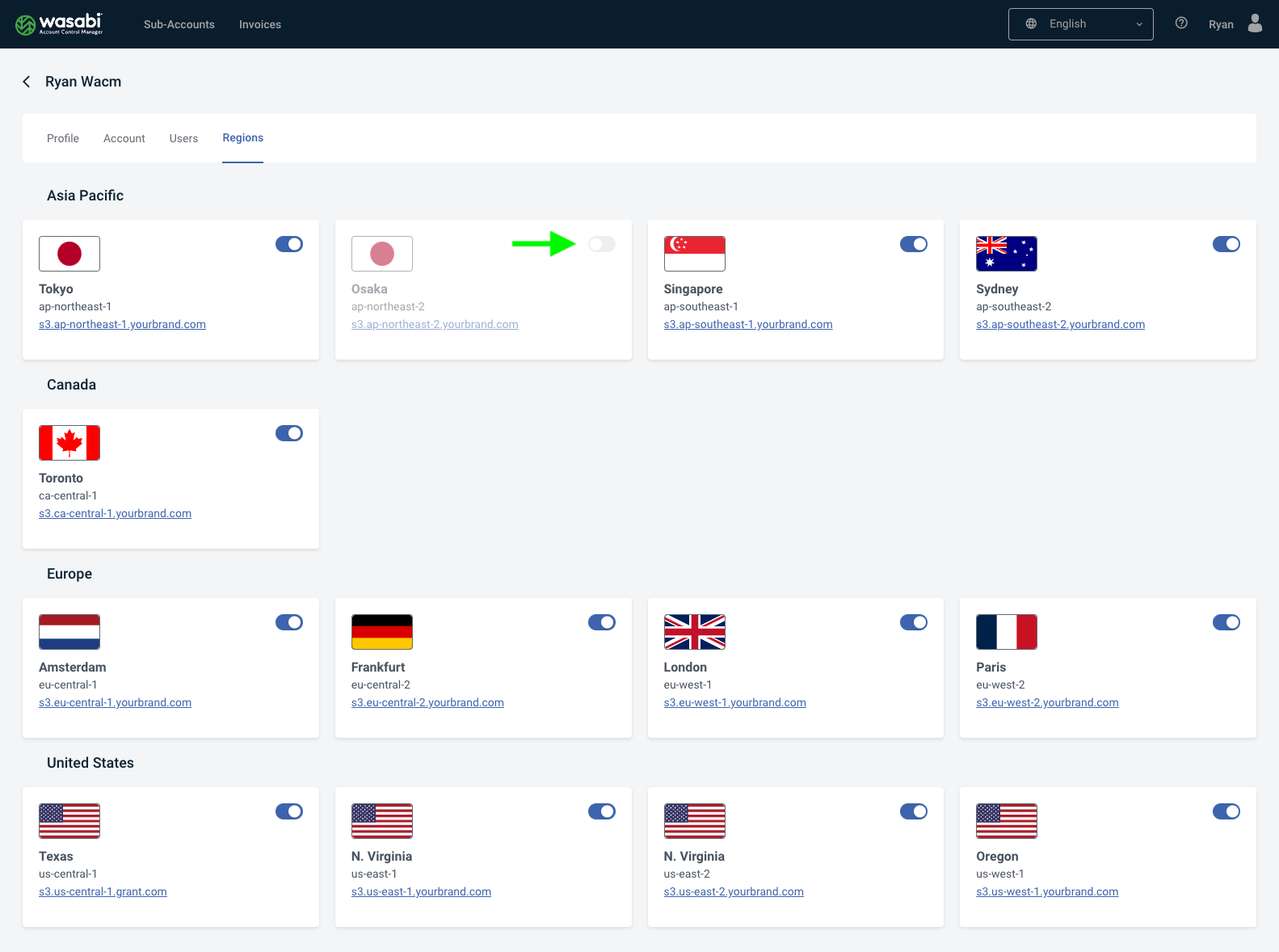Disable the Paris region toggle
1279x952 pixels.
point(1226,622)
